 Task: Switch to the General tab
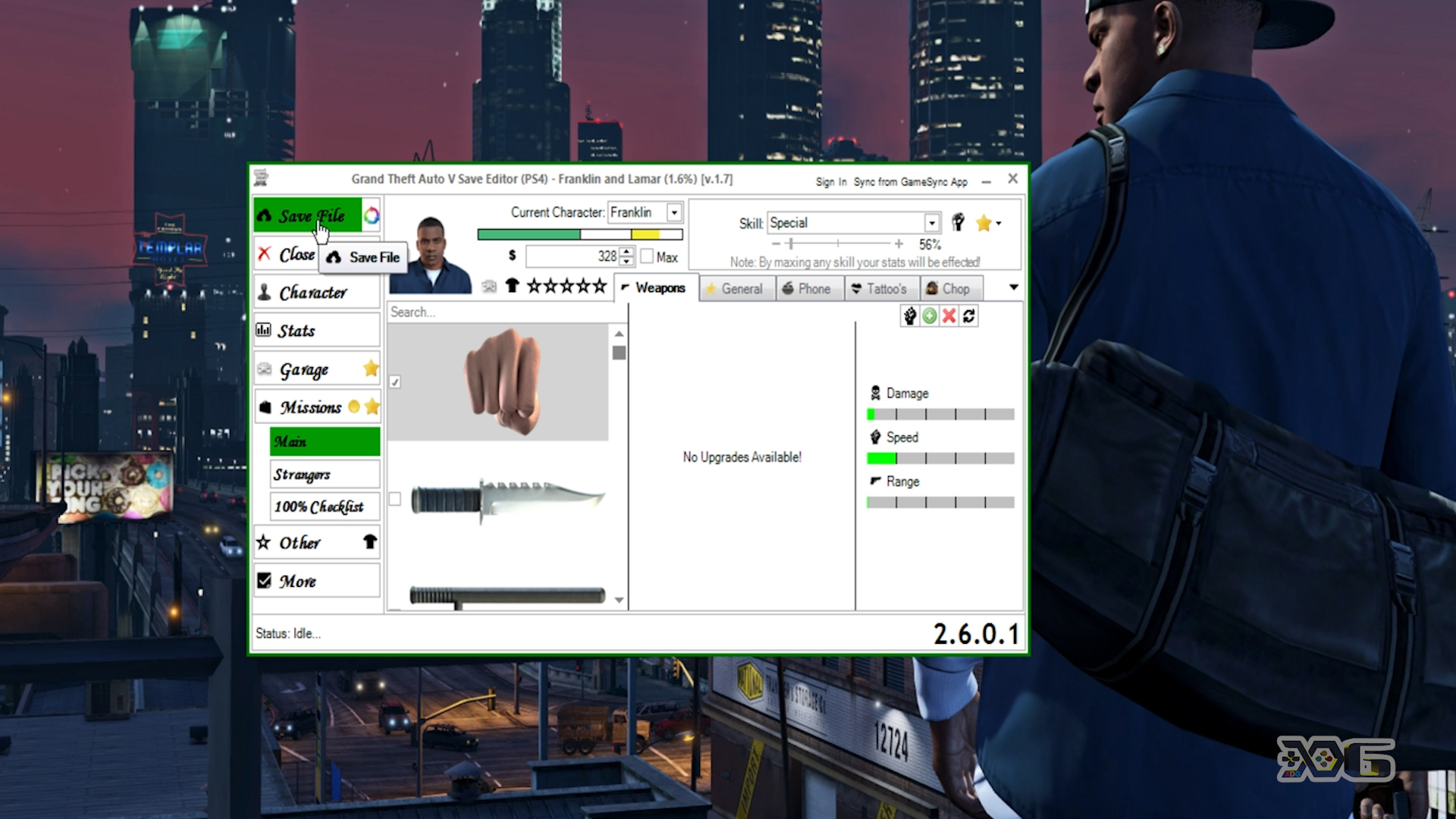[741, 287]
